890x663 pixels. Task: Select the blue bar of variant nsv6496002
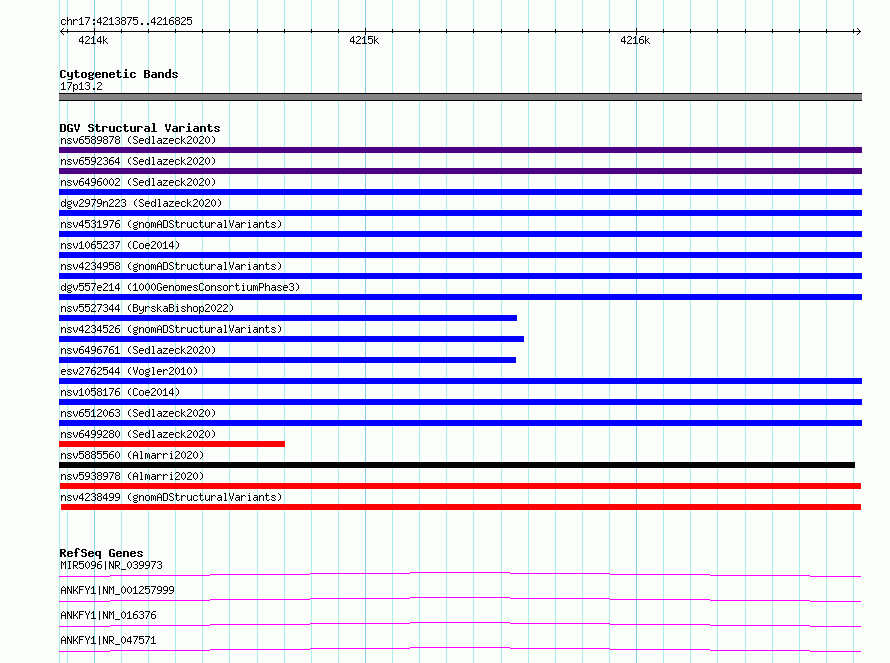[460, 192]
